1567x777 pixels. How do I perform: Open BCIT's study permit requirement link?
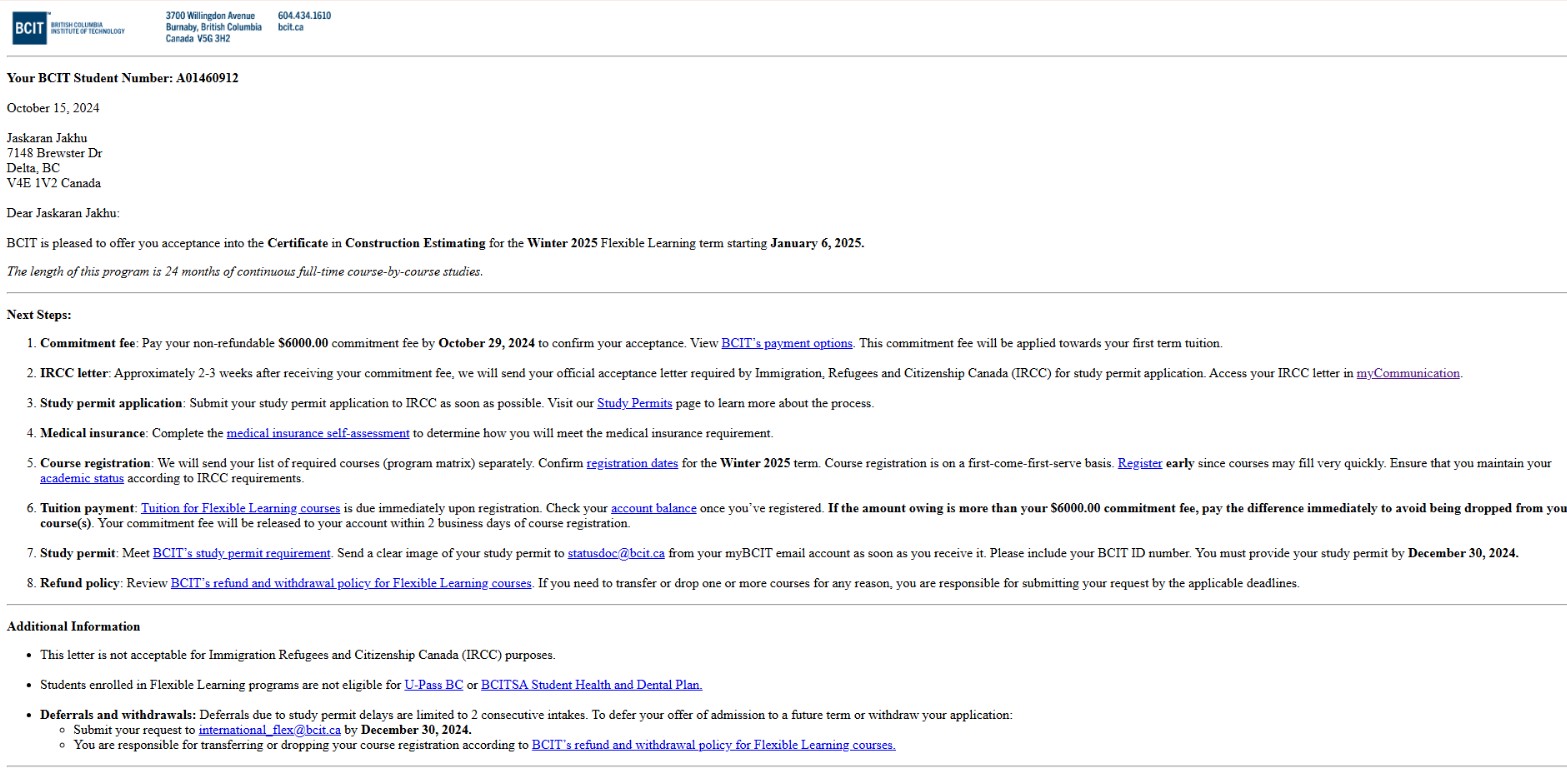pyautogui.click(x=241, y=553)
